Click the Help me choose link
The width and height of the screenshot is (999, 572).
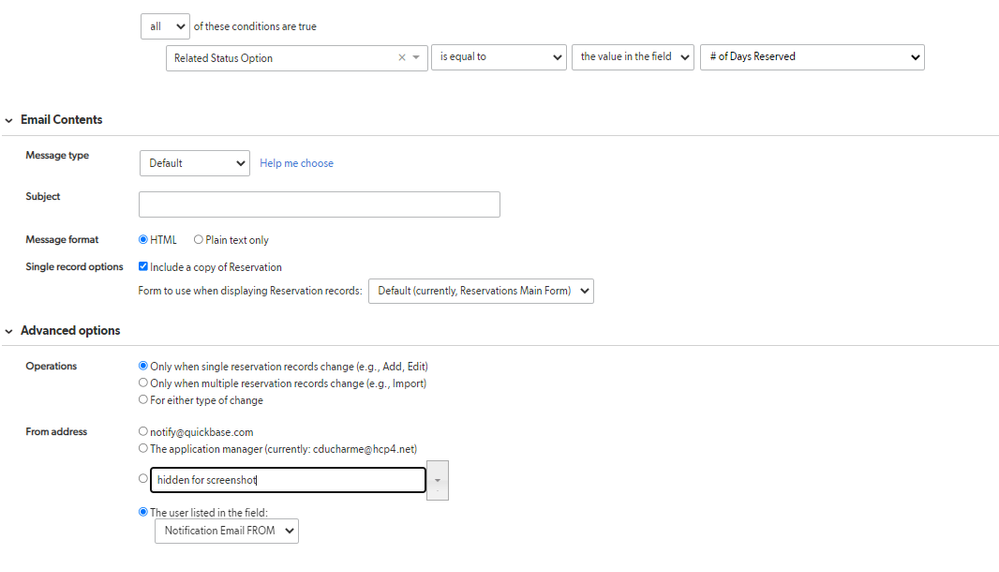[296, 163]
